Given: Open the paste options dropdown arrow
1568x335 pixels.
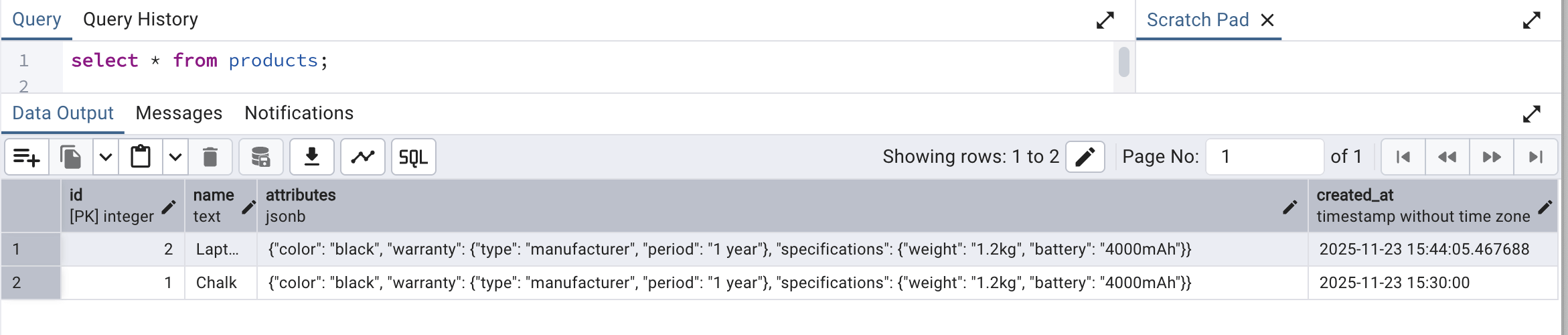Looking at the screenshot, I should click(x=175, y=157).
